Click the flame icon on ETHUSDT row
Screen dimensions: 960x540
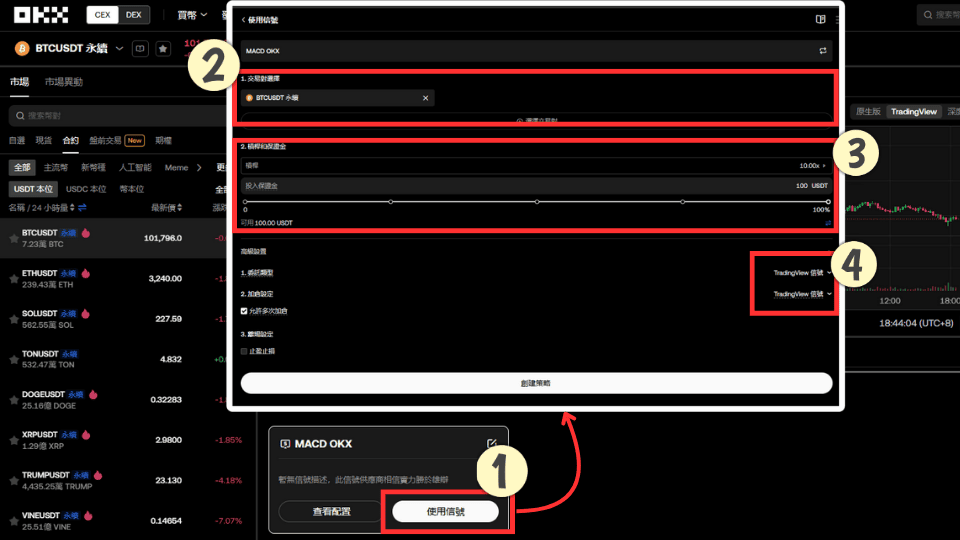86,273
